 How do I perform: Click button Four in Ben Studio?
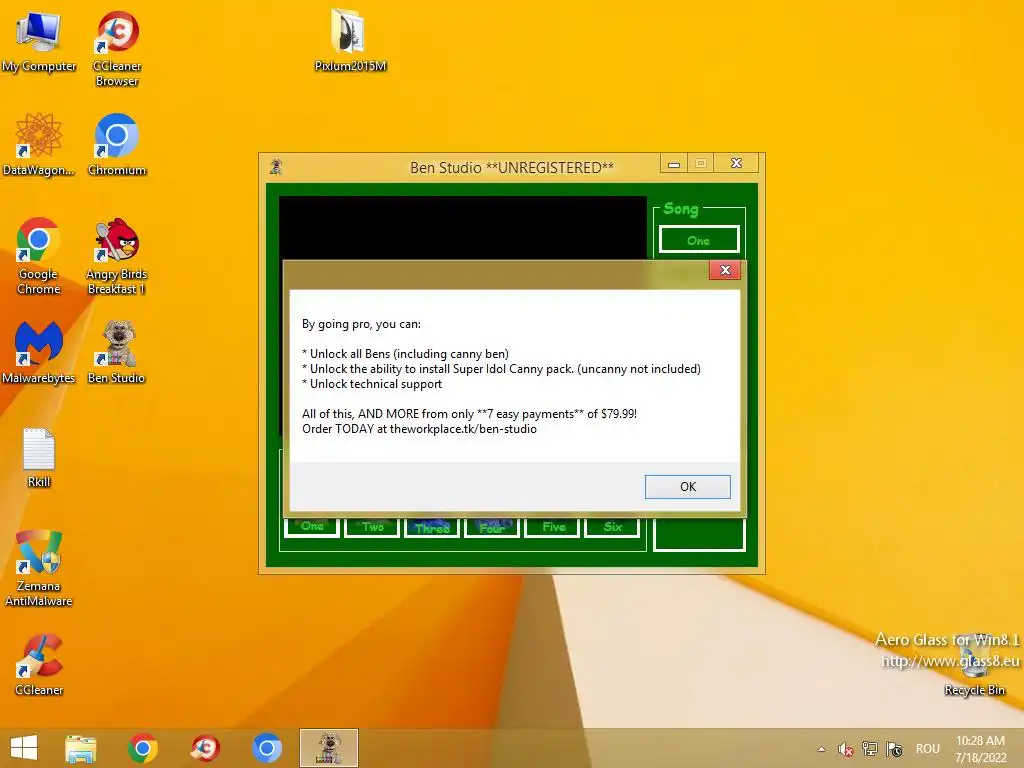coord(492,527)
